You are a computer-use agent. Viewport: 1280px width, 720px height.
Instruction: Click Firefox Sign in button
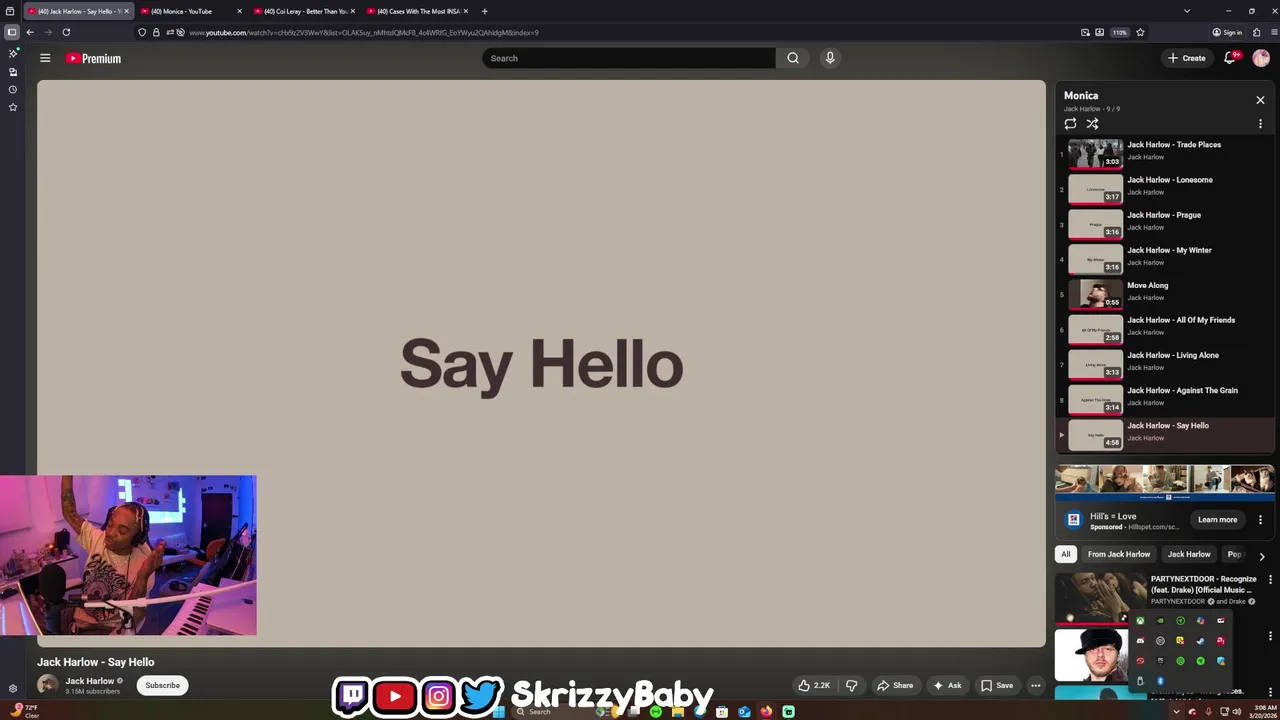pyautogui.click(x=1227, y=32)
